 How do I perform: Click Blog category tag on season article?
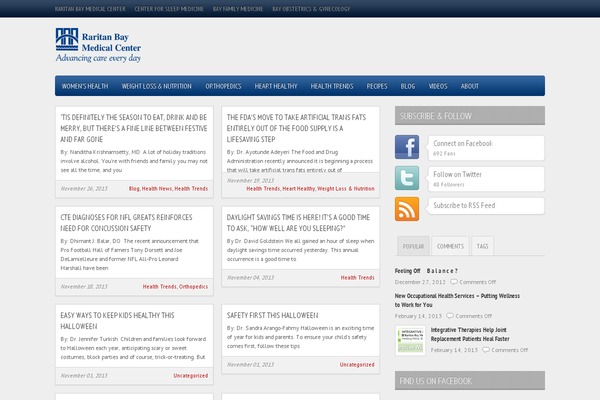(x=134, y=189)
